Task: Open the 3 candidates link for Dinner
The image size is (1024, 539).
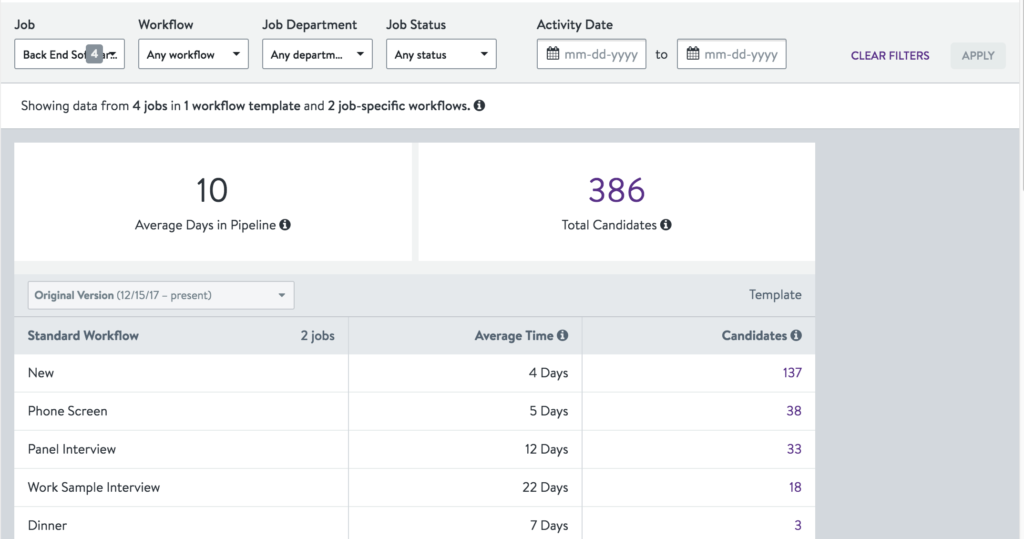Action: [797, 525]
